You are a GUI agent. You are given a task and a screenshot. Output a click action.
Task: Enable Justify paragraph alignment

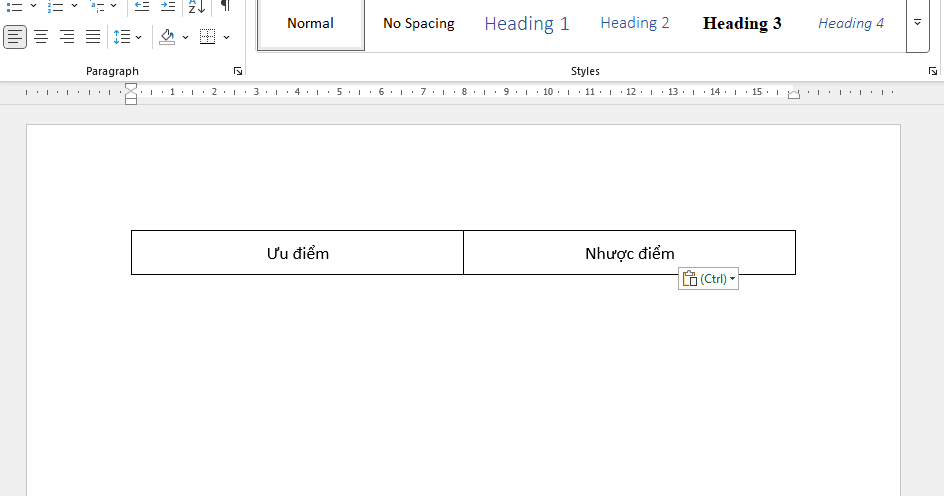click(93, 37)
